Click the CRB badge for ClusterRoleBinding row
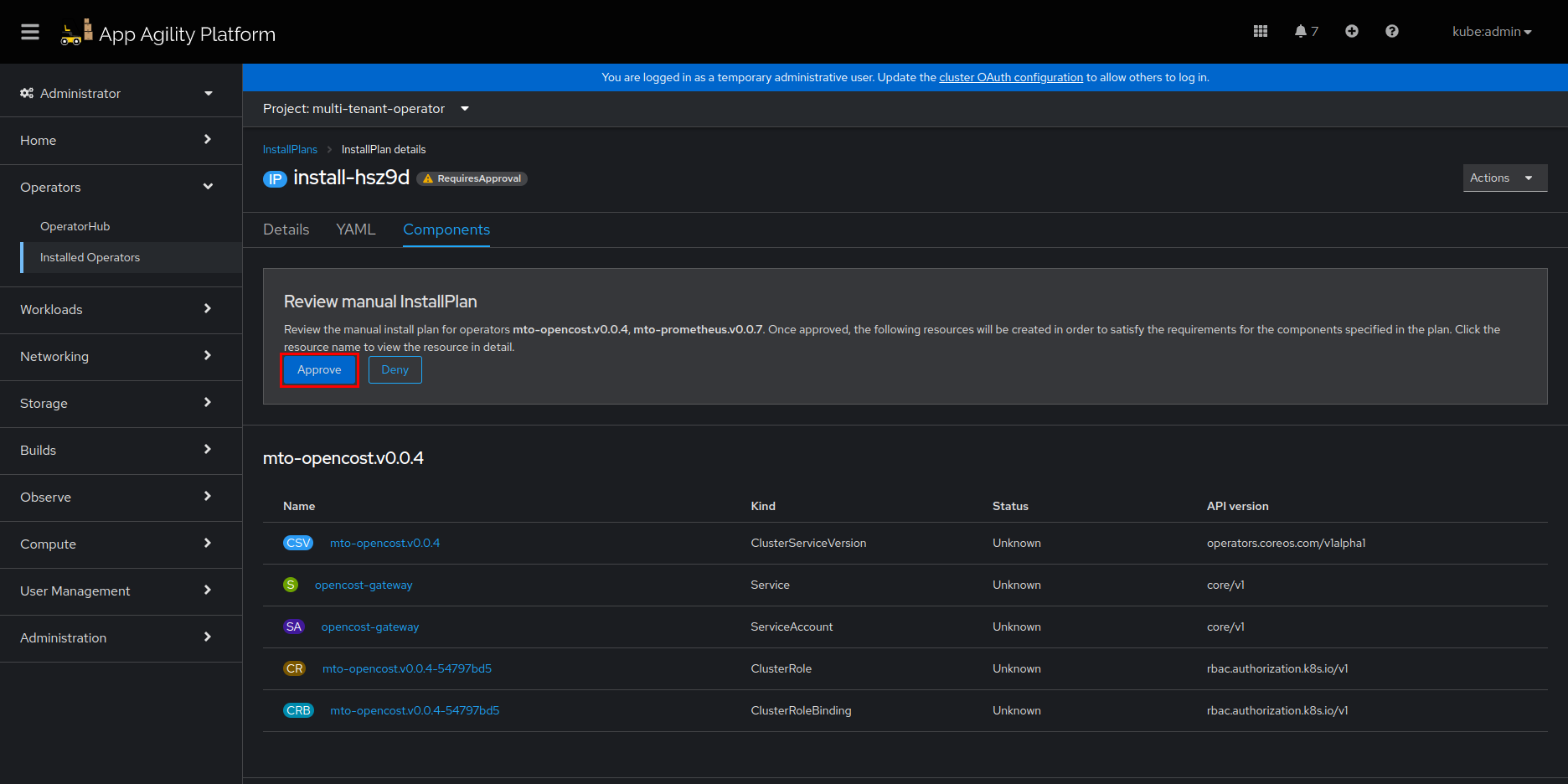This screenshot has height=784, width=1568. click(x=298, y=710)
